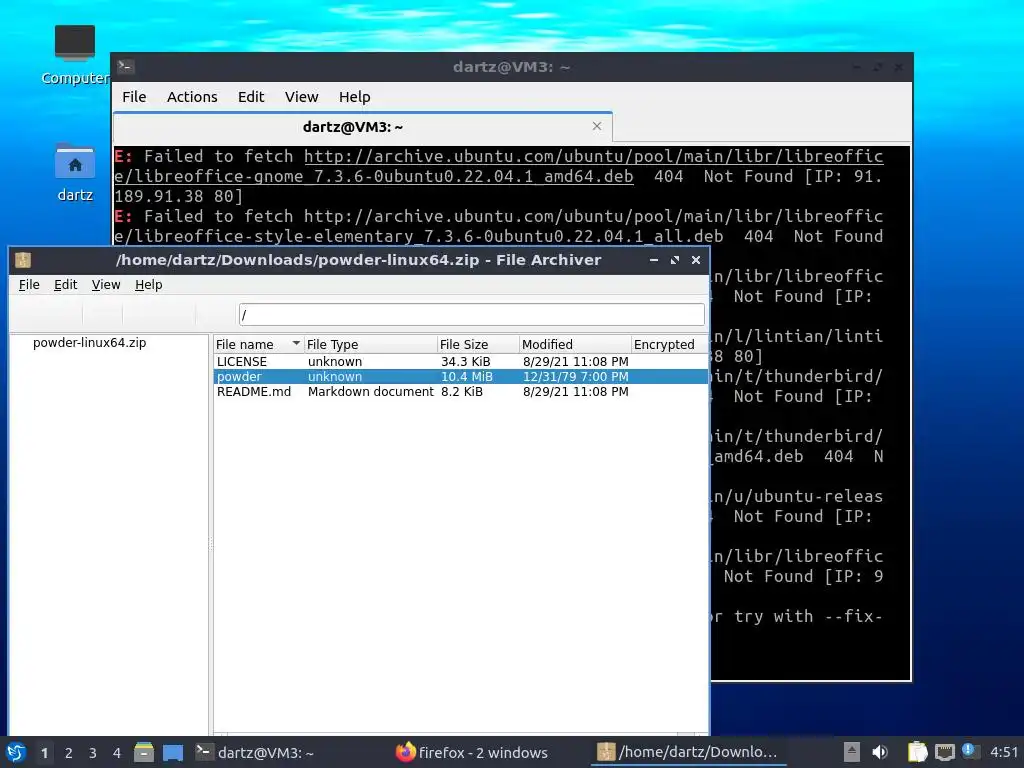Open the Help menu in File Archiver

tap(148, 285)
